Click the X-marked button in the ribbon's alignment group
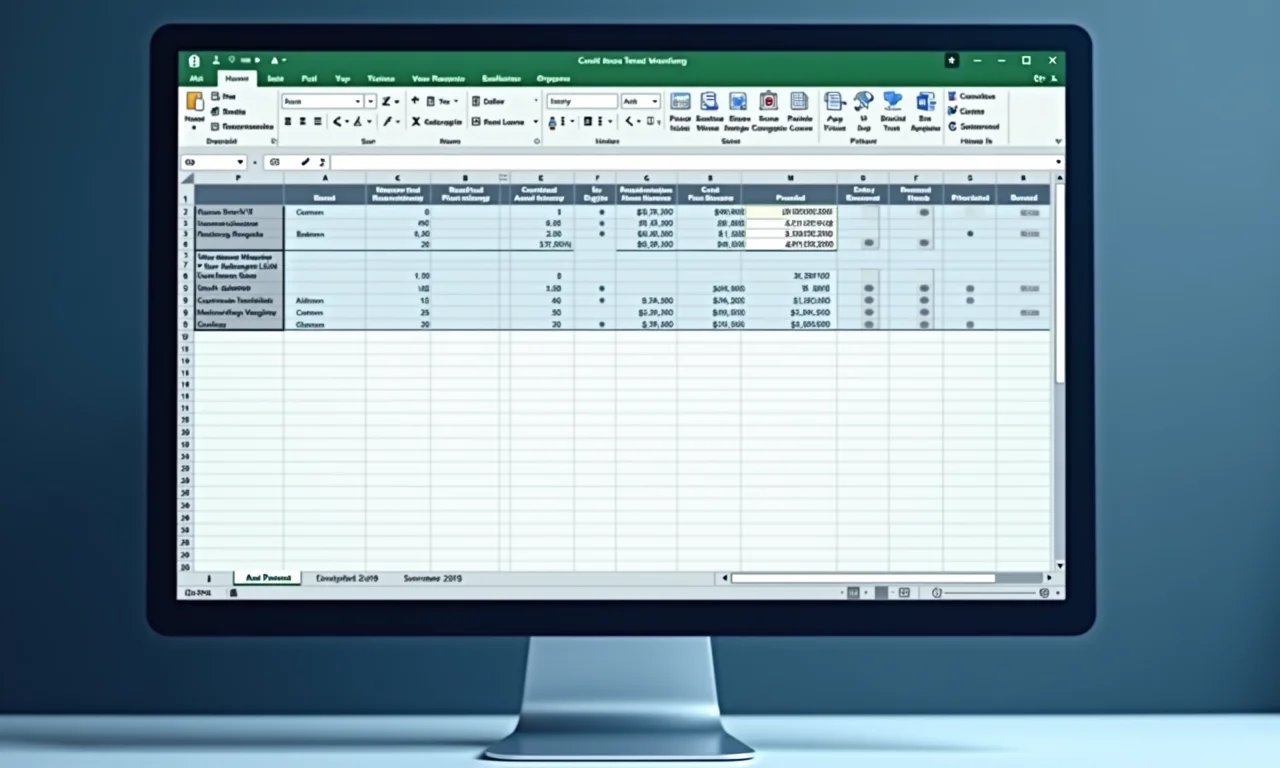The image size is (1280, 768). point(416,121)
